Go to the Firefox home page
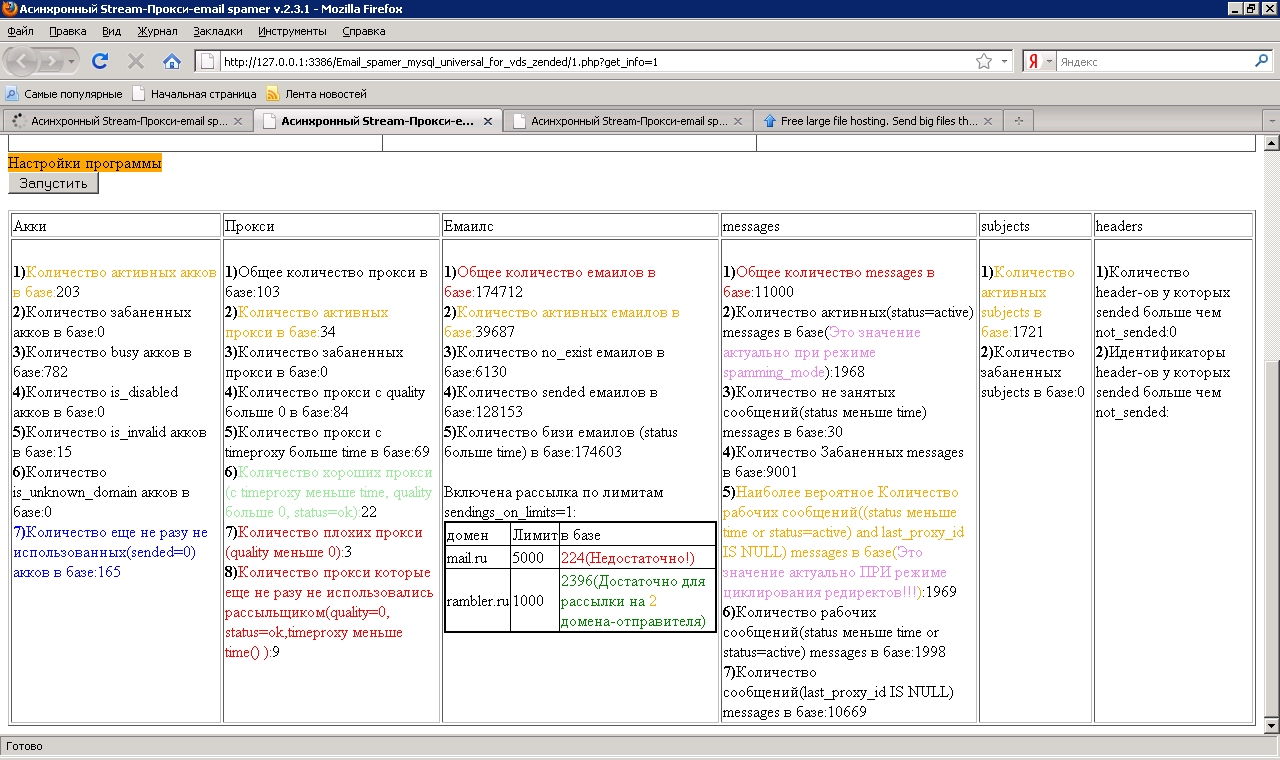 (x=172, y=61)
